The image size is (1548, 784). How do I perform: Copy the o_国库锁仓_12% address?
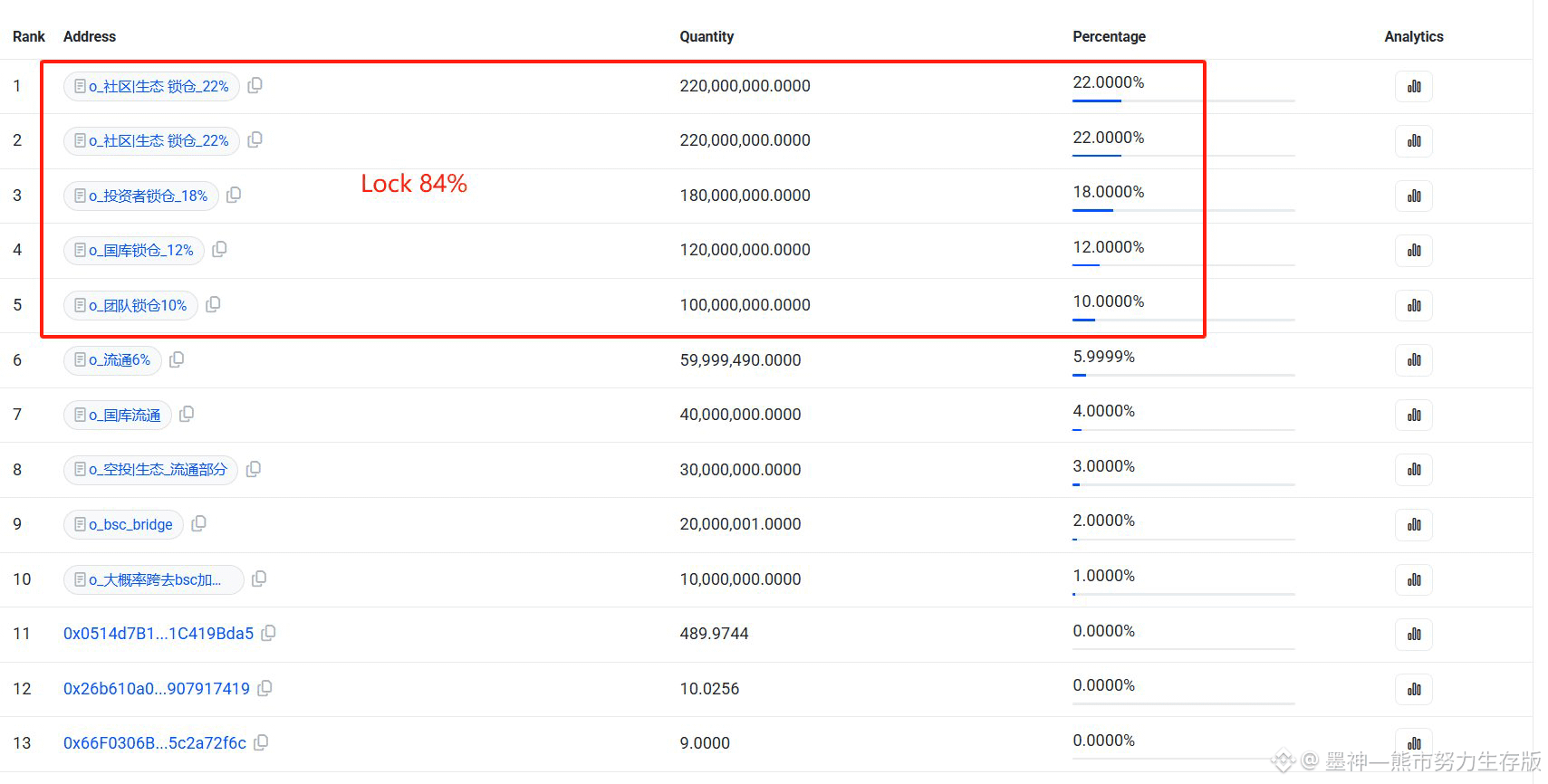pos(219,249)
